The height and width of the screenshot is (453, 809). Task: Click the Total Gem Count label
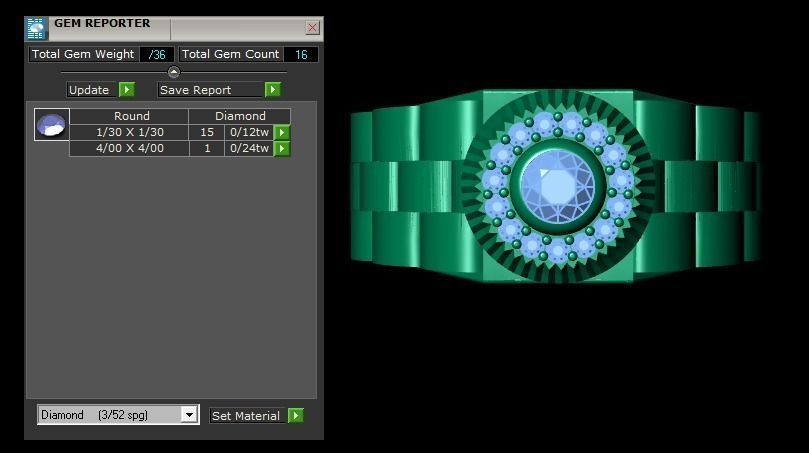tap(231, 54)
